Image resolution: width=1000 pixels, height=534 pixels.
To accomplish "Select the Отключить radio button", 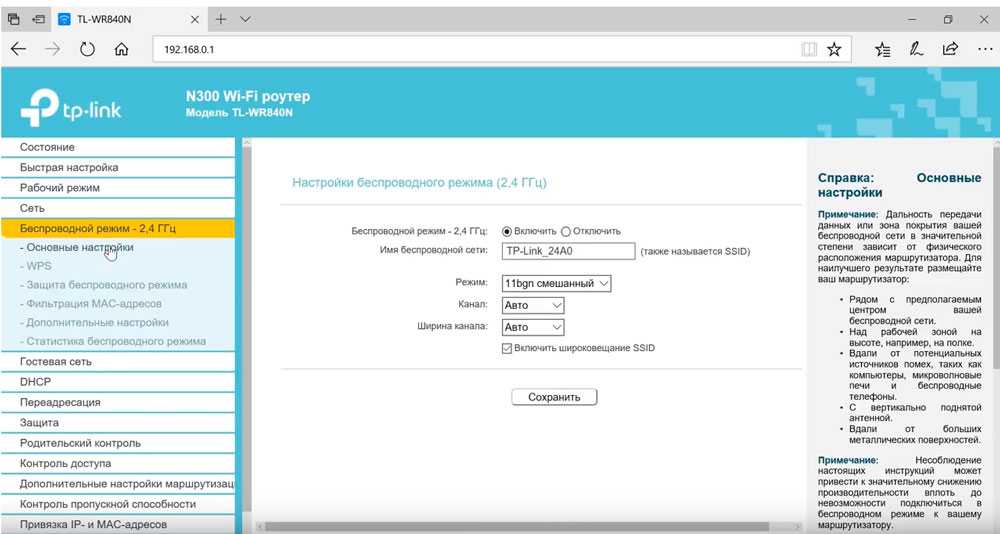I will [566, 231].
